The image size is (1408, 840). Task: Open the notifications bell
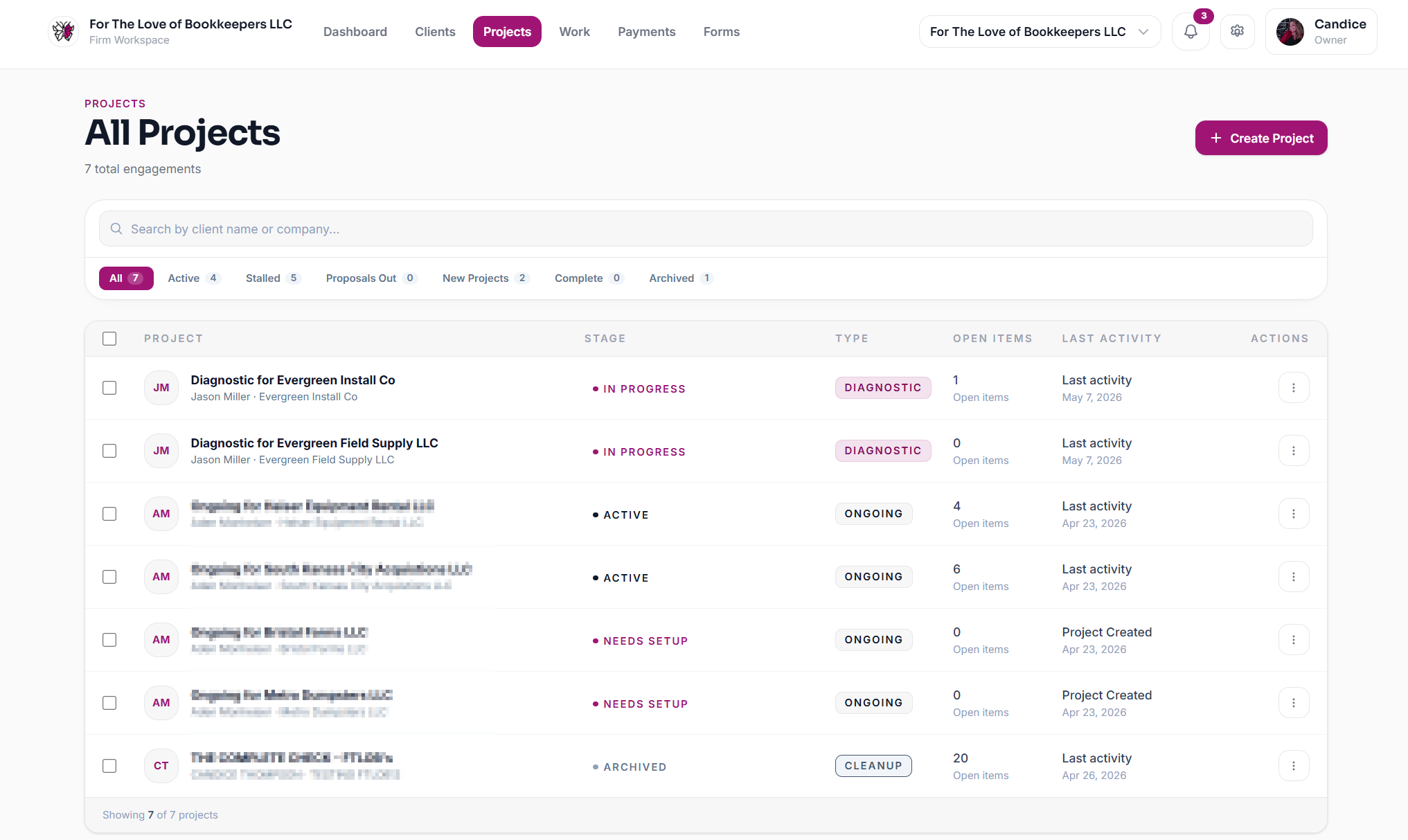click(x=1191, y=32)
